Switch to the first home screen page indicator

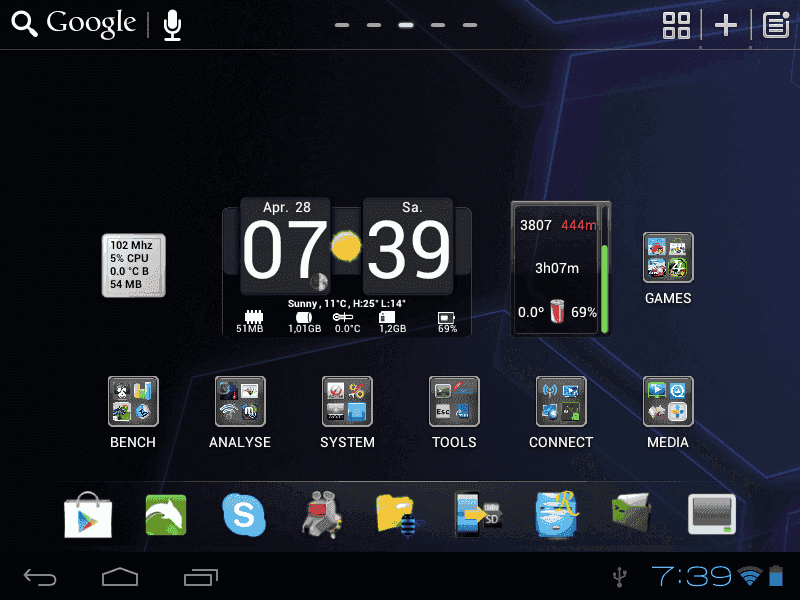[342, 25]
